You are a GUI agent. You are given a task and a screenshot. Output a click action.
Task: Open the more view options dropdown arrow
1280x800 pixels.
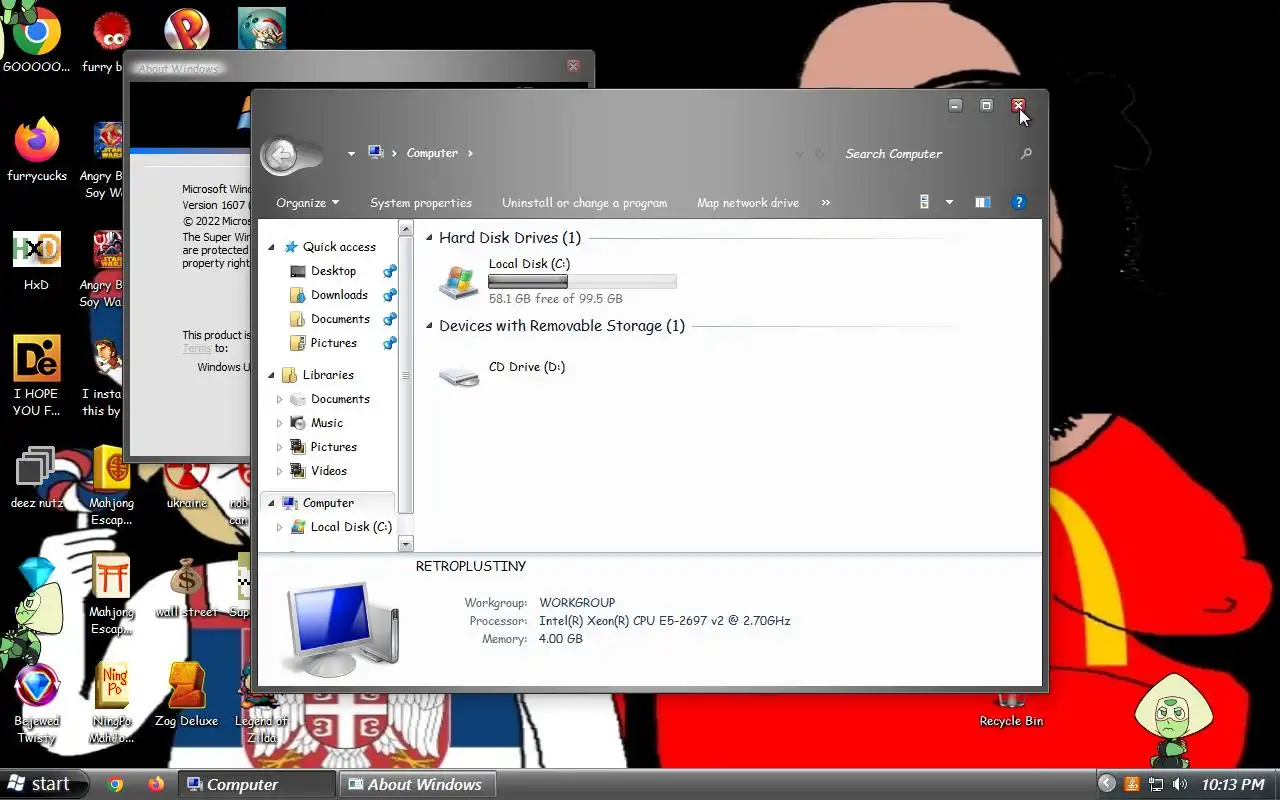coord(949,202)
